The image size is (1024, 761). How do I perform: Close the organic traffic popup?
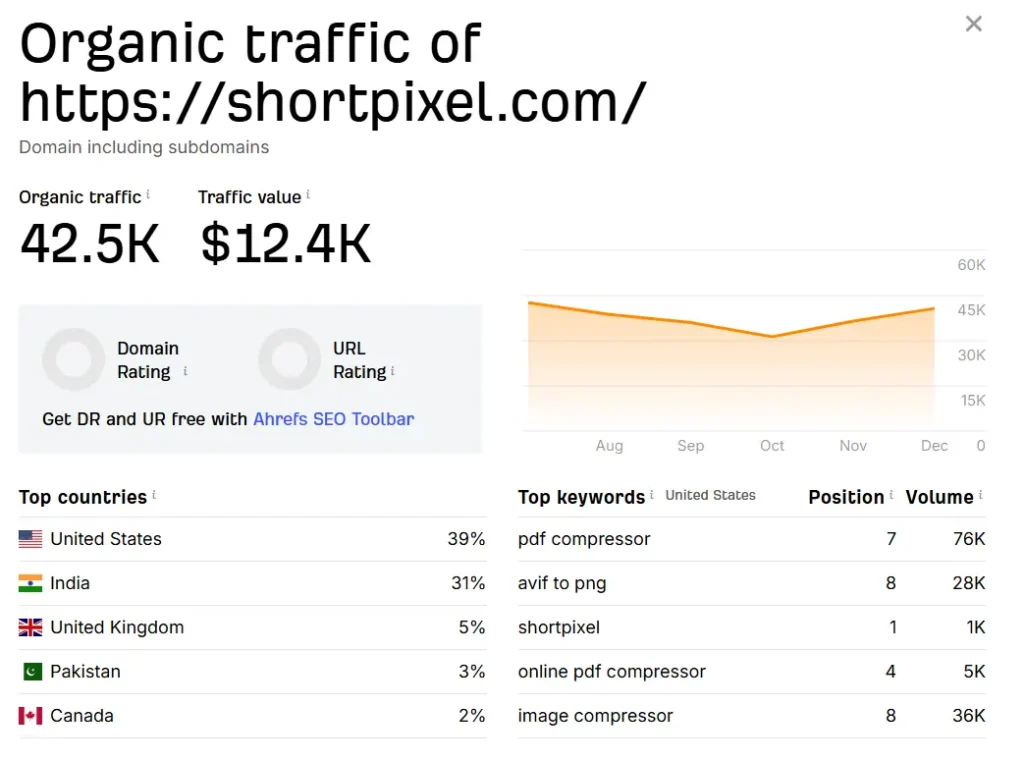point(973,24)
